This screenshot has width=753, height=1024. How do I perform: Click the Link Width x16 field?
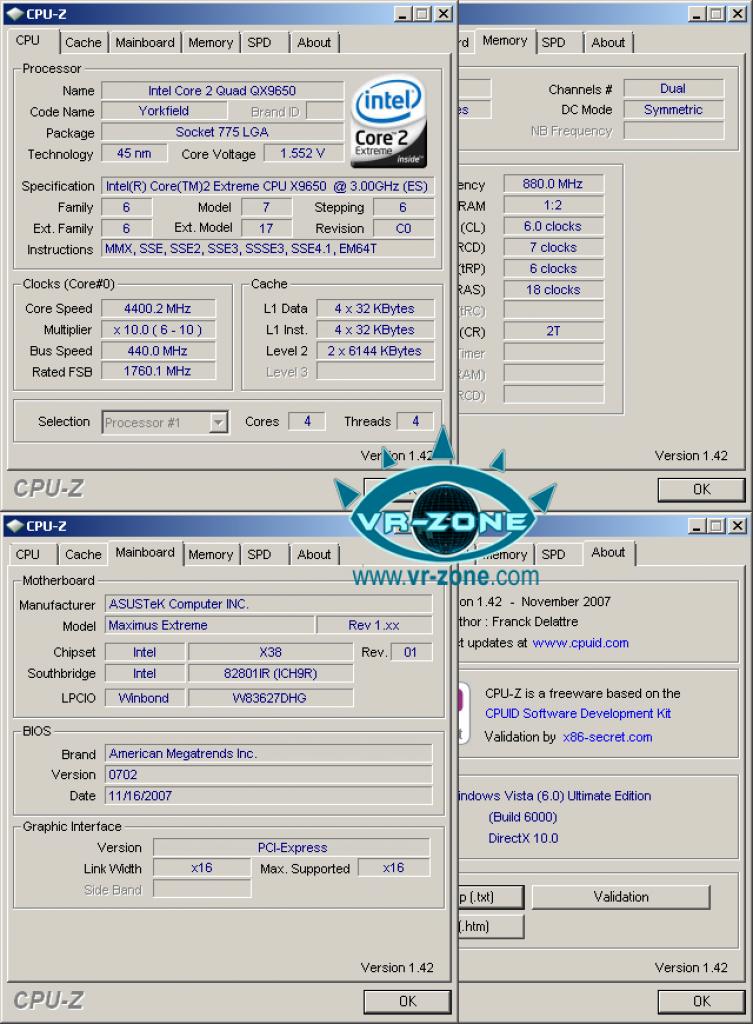point(202,868)
